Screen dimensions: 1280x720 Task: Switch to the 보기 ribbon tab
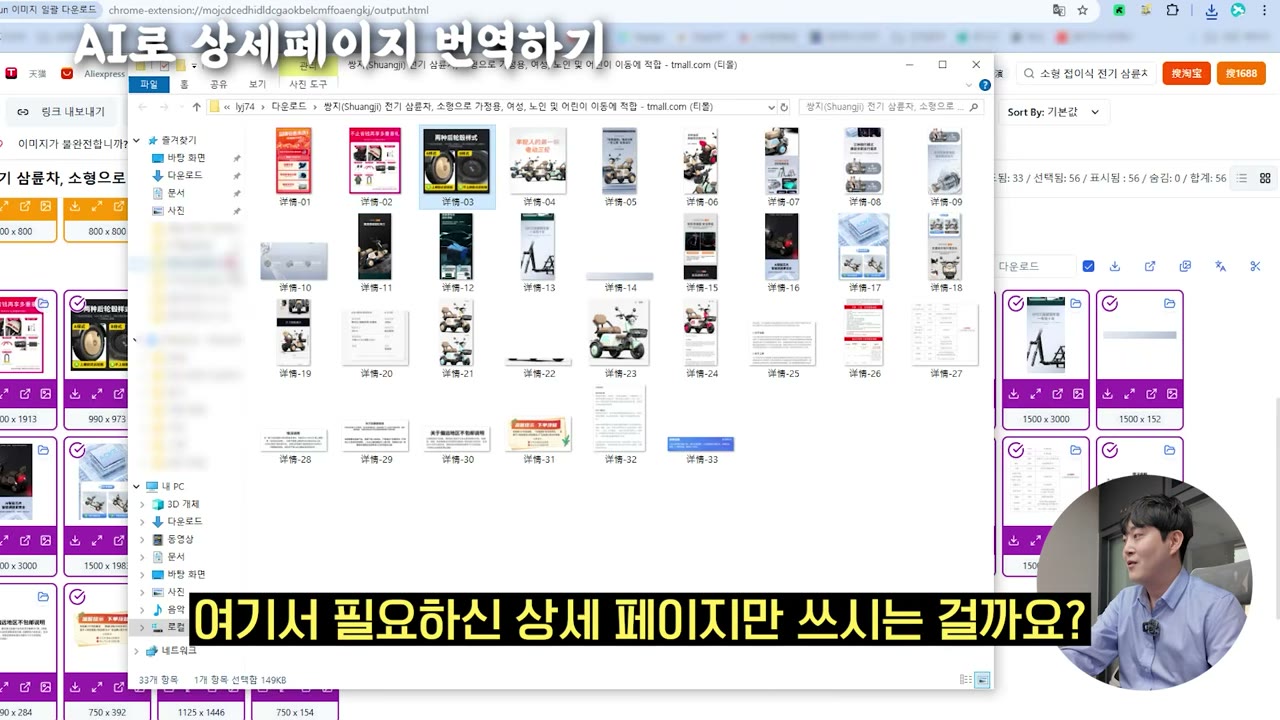(x=257, y=85)
